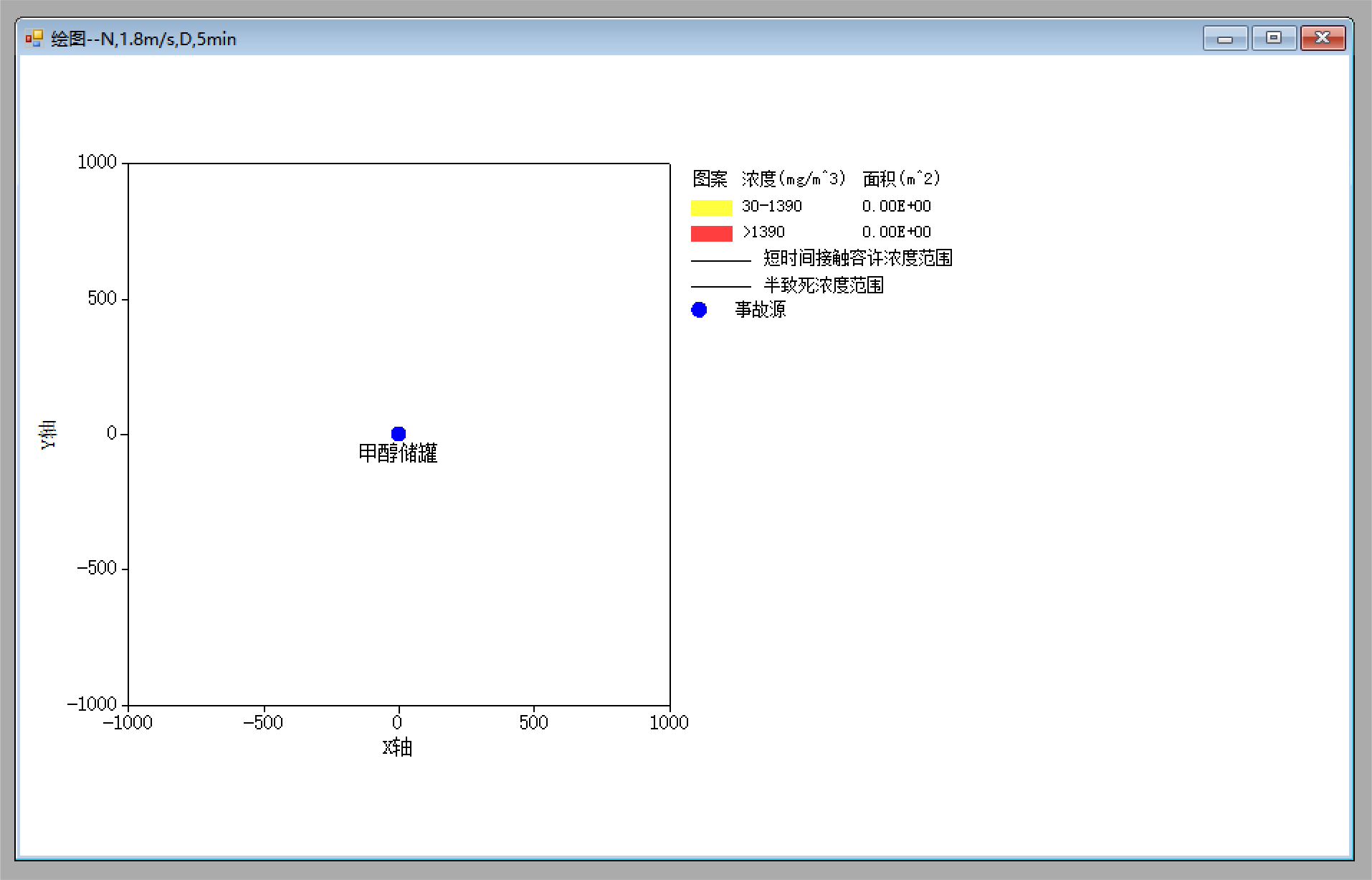
Task: Click the X轴 axis title
Action: pyautogui.click(x=397, y=747)
